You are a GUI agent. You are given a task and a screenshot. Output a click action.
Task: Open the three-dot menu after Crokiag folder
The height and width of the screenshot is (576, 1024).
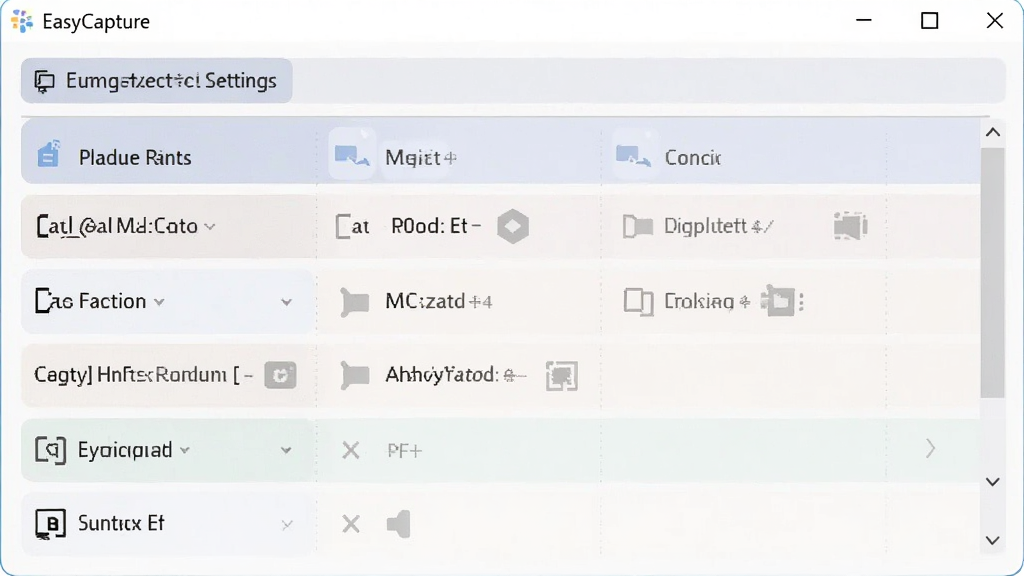(801, 302)
